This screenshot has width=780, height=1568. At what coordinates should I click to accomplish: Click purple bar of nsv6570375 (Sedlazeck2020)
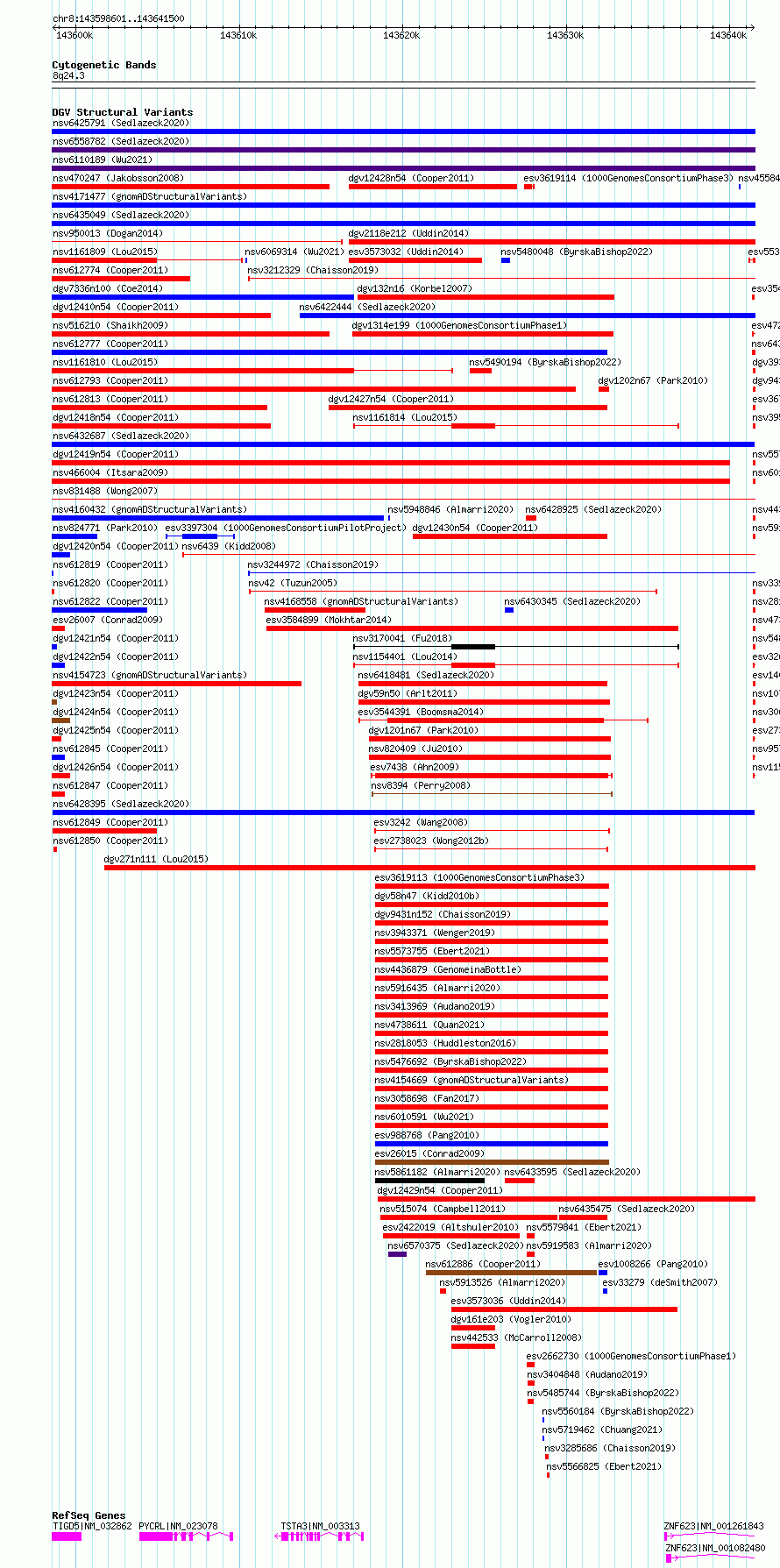[397, 1254]
